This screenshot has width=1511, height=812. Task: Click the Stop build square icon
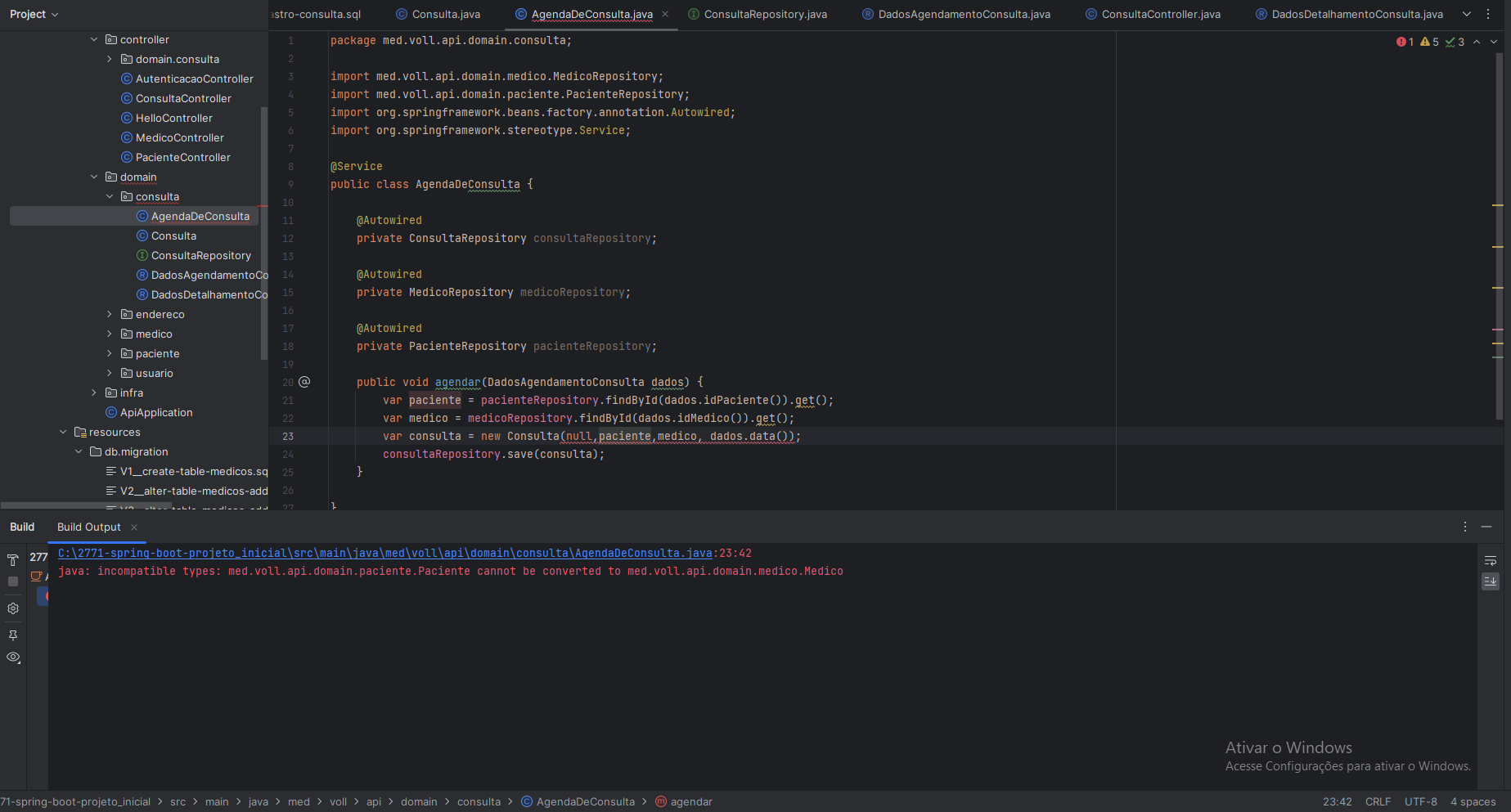click(13, 581)
